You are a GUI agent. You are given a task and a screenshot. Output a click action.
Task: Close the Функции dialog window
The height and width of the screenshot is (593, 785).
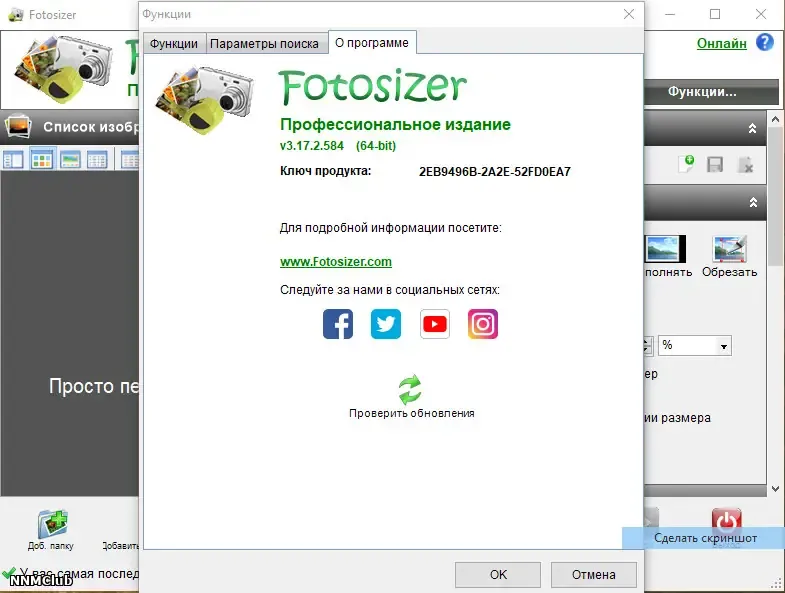tap(629, 14)
